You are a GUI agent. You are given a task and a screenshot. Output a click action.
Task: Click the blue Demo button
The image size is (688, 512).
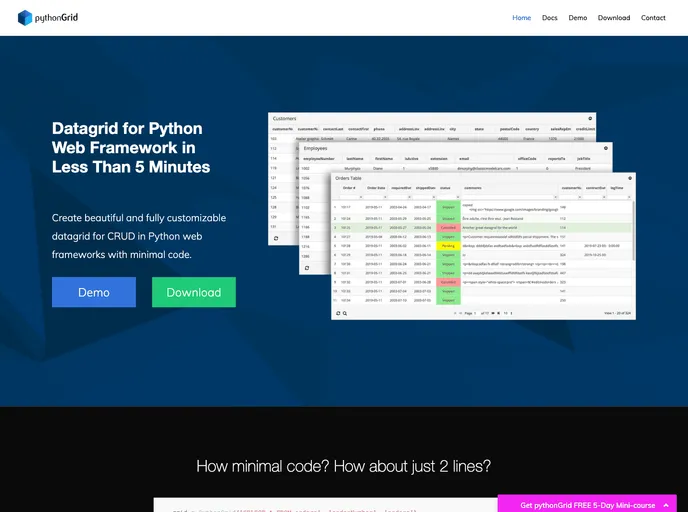coord(94,292)
